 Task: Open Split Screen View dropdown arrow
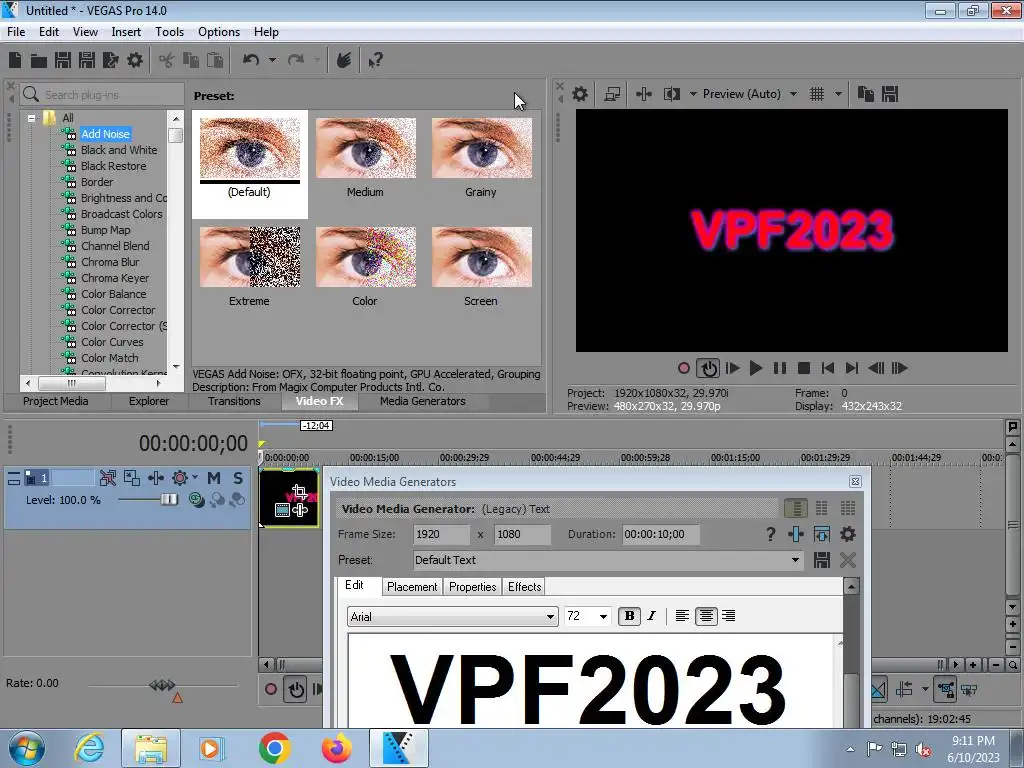pyautogui.click(x=693, y=94)
